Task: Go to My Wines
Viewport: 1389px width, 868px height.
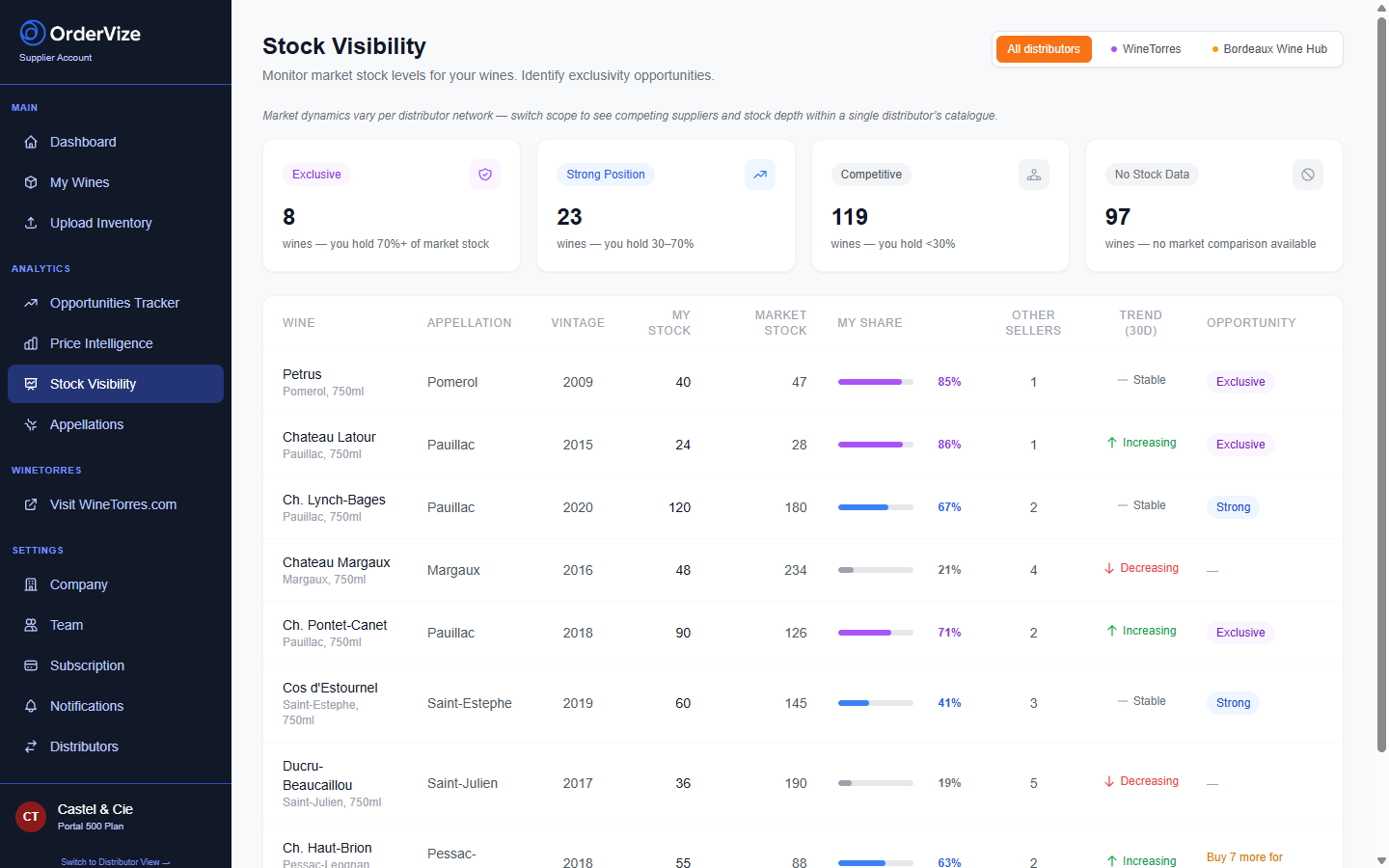Action: click(116, 182)
